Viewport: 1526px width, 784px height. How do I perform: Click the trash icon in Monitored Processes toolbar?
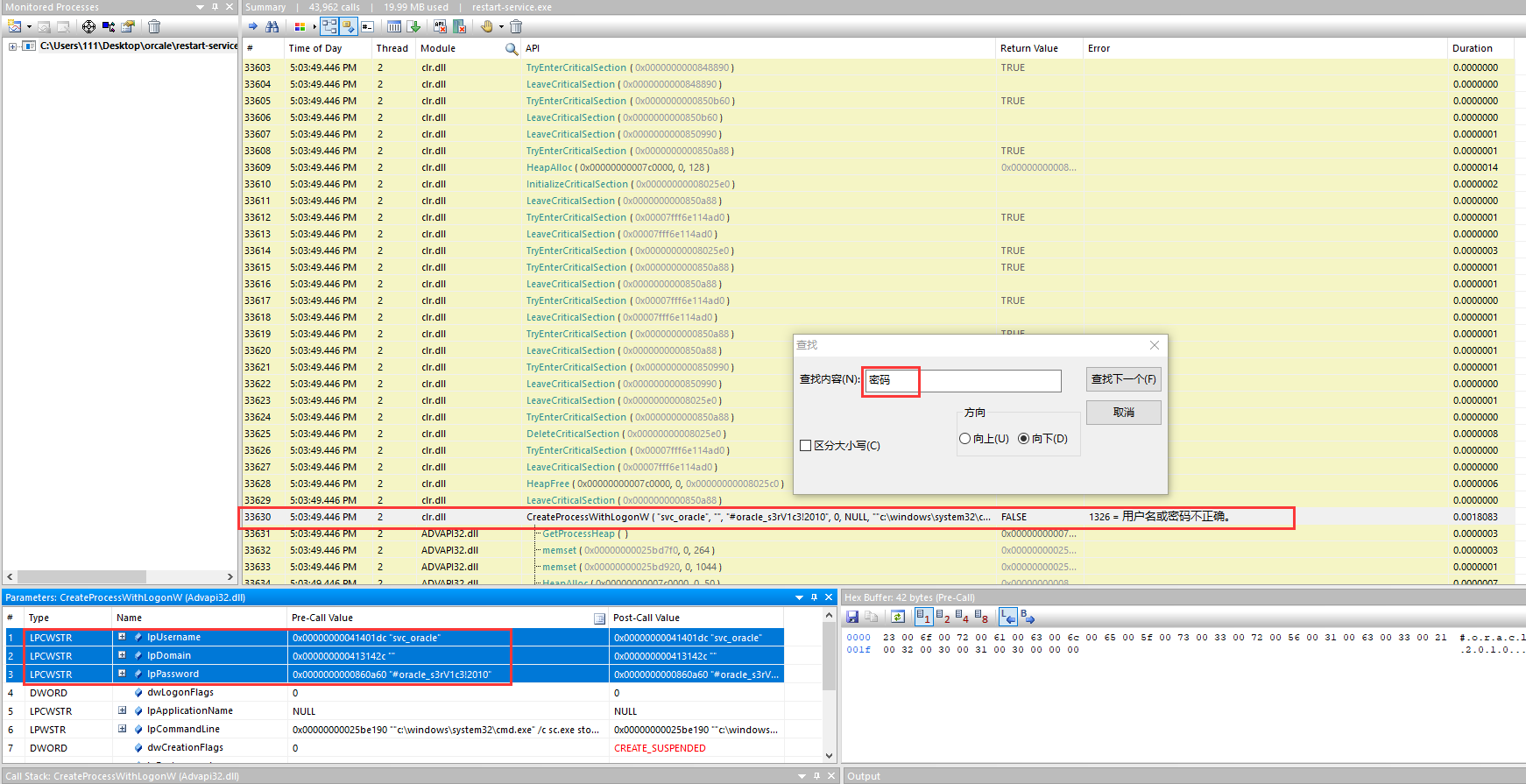click(154, 26)
